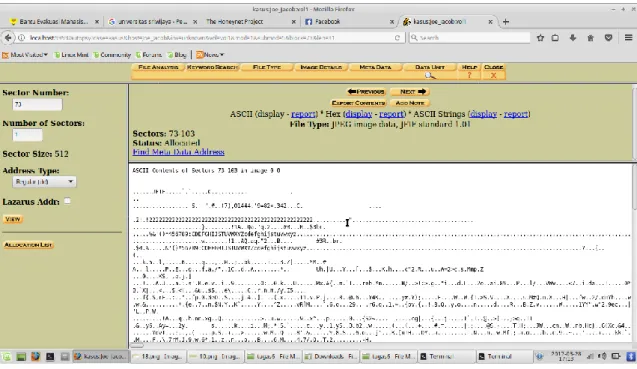The width and height of the screenshot is (637, 369).
Task: Open the Linux Mint bookmark
Action: [x=72, y=55]
